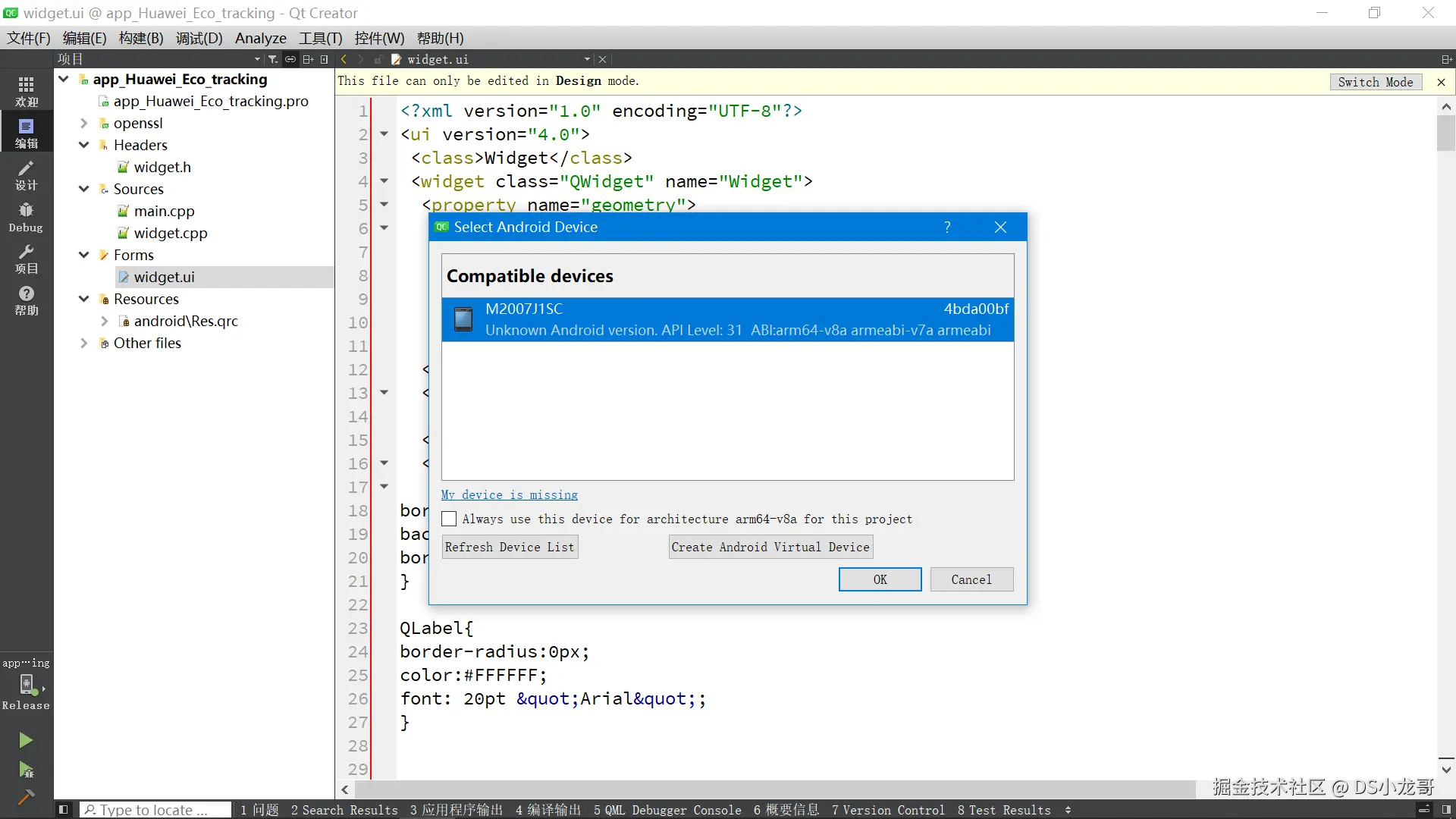This screenshot has height=819, width=1456.
Task: Open the Debug mode icon
Action: click(26, 217)
